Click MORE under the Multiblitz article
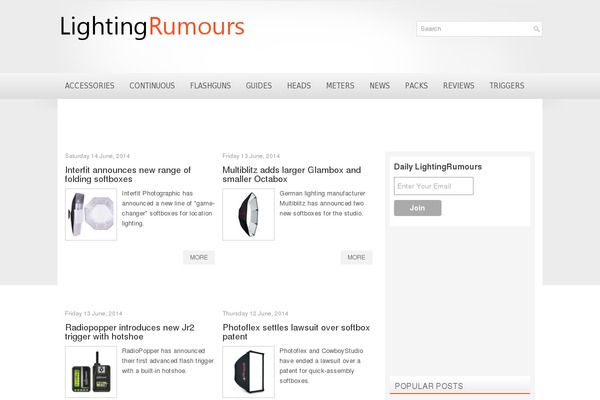The width and height of the screenshot is (600, 400). pyautogui.click(x=356, y=257)
